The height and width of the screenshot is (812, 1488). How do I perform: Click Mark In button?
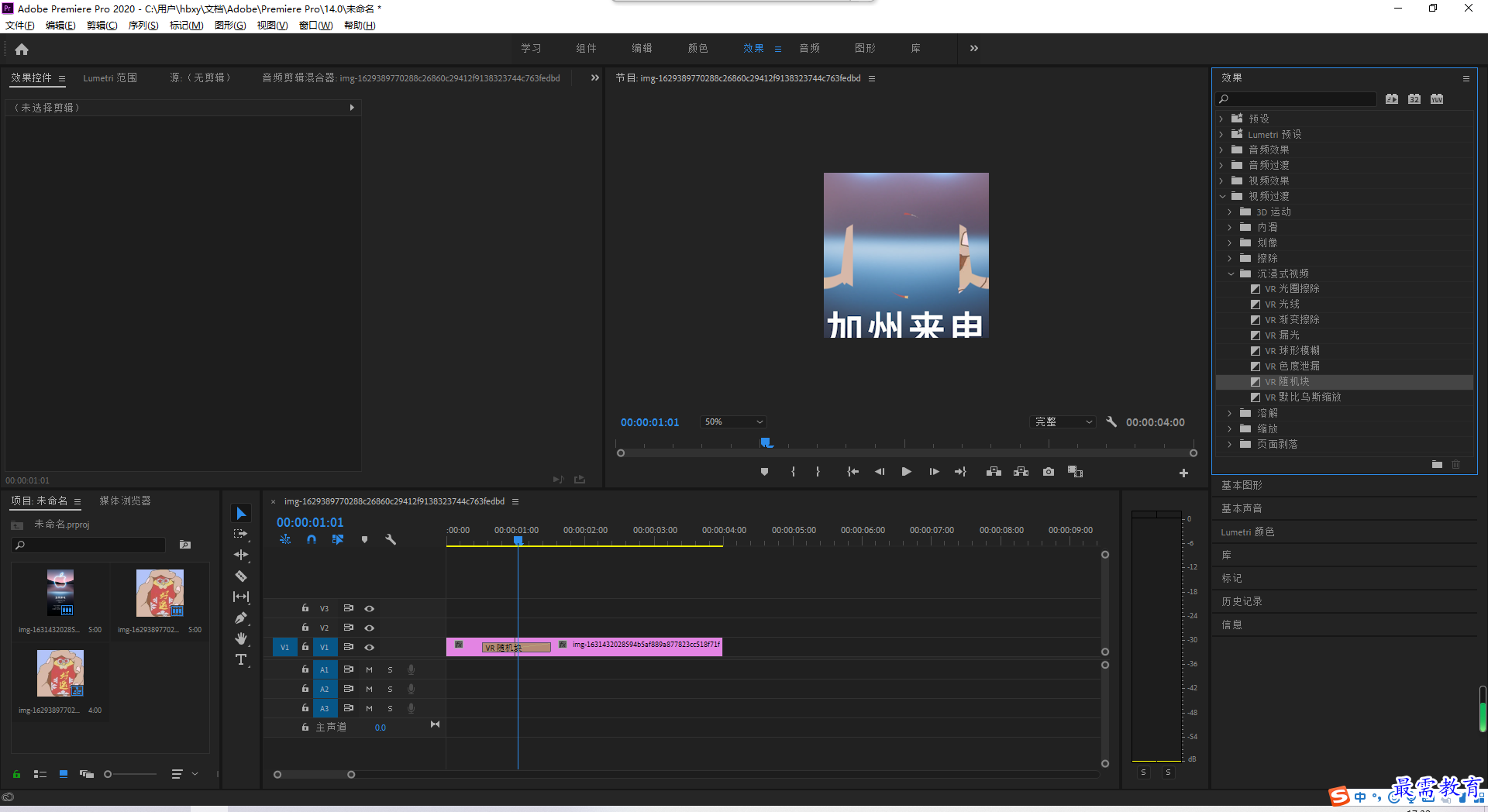[793, 472]
